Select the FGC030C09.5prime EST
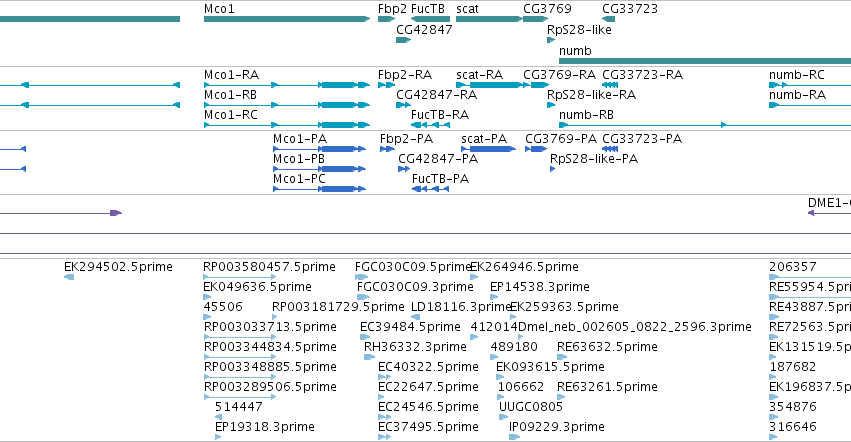The height and width of the screenshot is (442, 851). coord(361,277)
